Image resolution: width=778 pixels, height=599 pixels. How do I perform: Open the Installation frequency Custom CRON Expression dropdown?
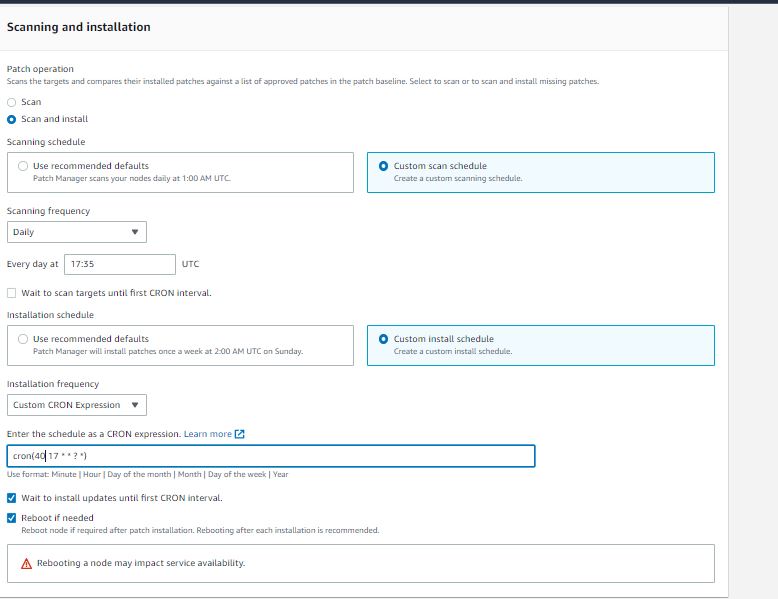[x=77, y=405]
